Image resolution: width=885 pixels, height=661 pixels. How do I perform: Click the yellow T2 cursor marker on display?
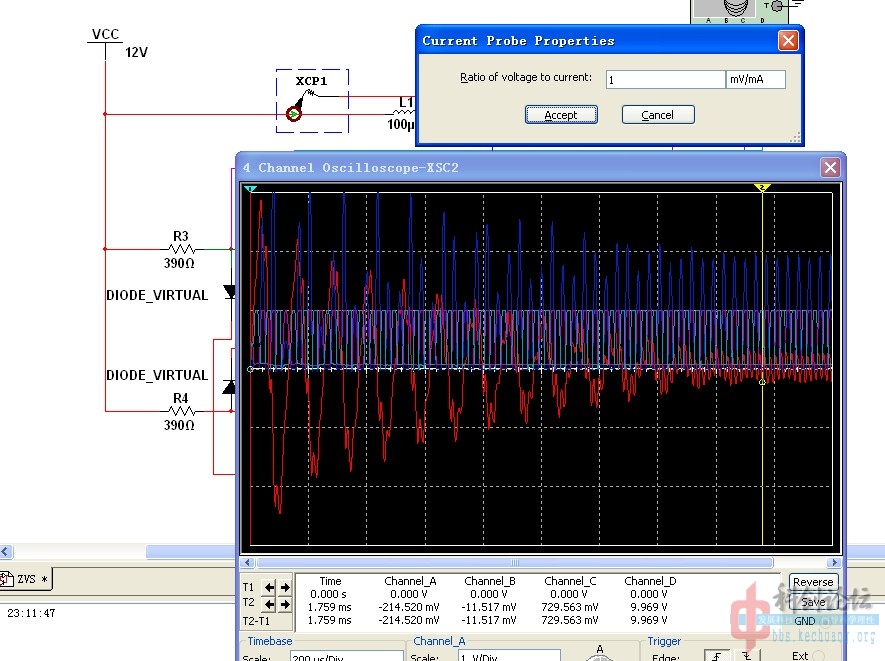(762, 187)
